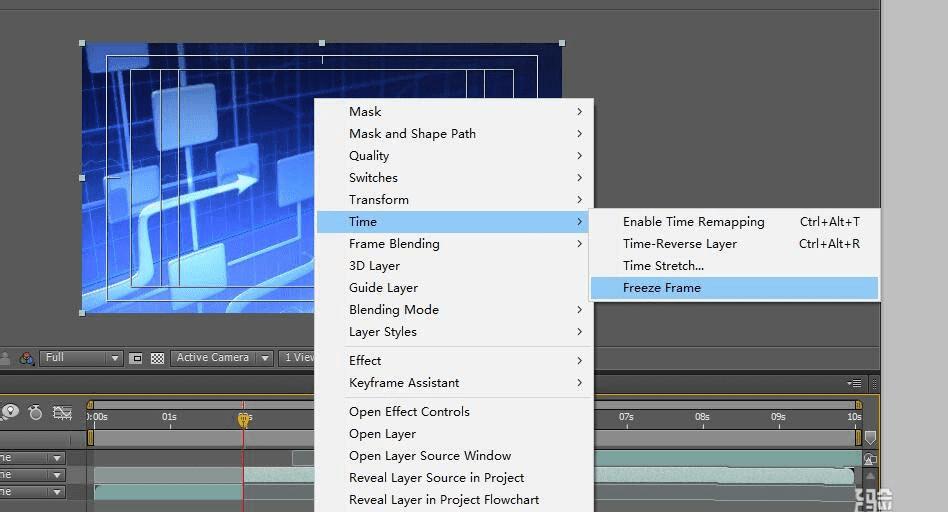The height and width of the screenshot is (512, 948).
Task: Click the layer's top-right corner transform handle
Action: click(562, 44)
